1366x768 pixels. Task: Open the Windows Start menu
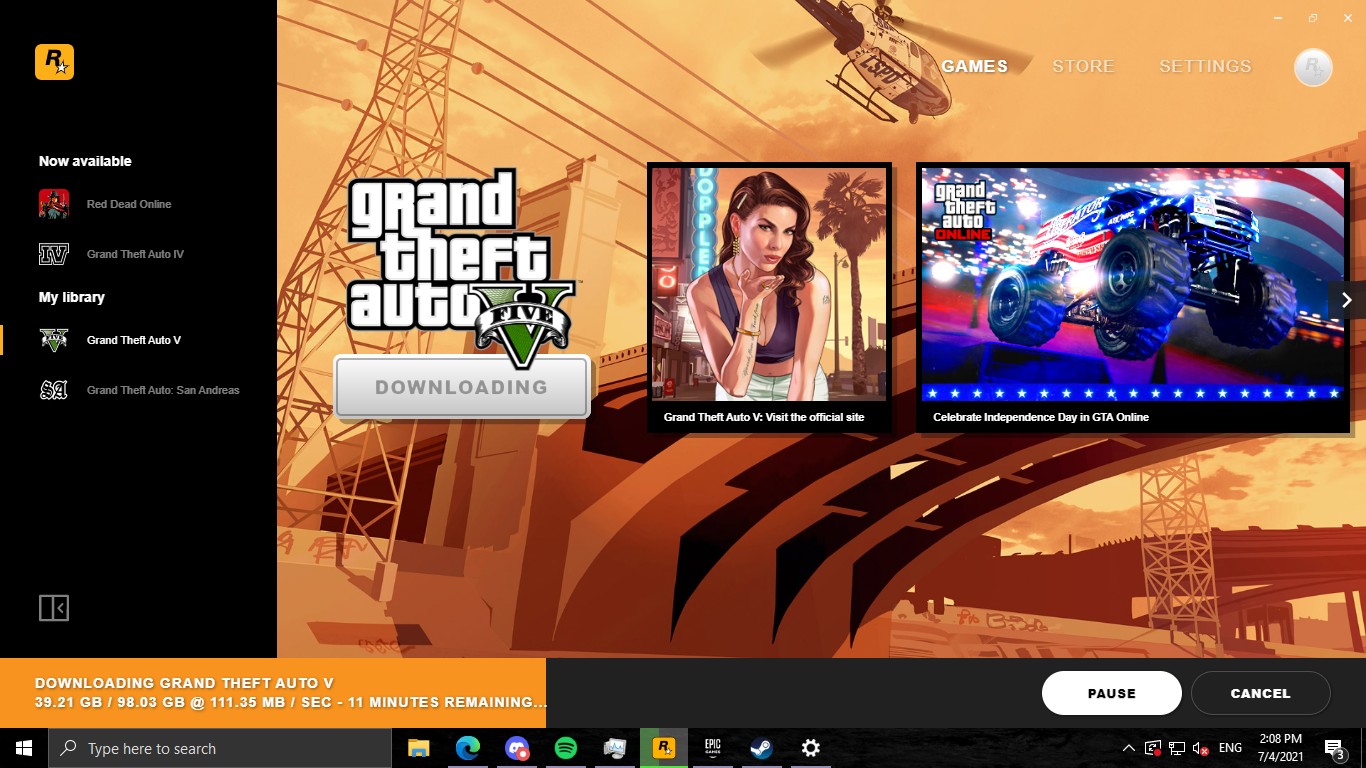(24, 748)
